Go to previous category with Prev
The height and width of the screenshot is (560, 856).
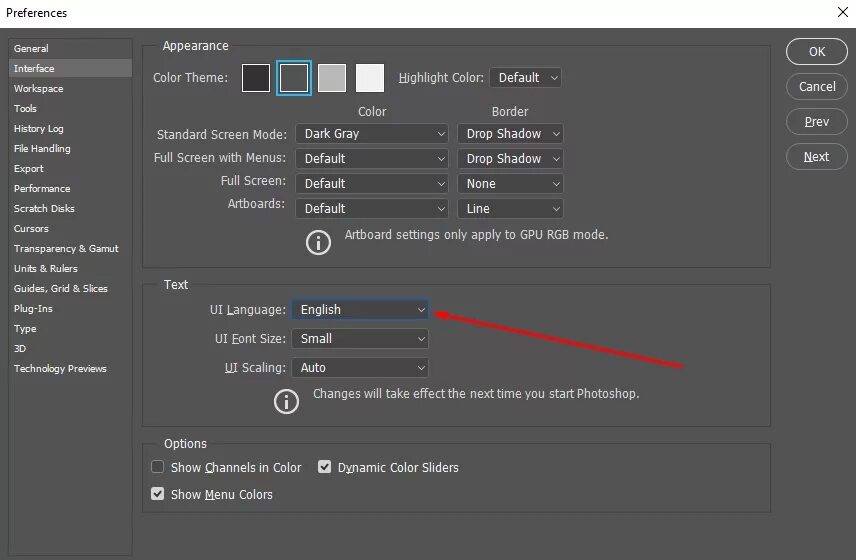click(x=817, y=121)
